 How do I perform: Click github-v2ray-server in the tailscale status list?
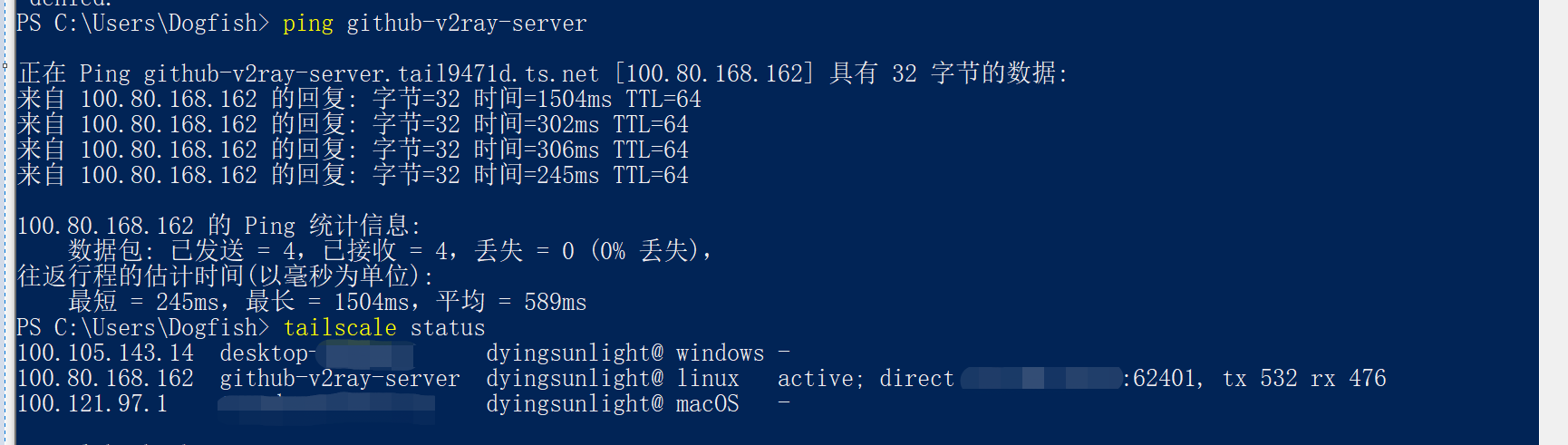tap(339, 379)
